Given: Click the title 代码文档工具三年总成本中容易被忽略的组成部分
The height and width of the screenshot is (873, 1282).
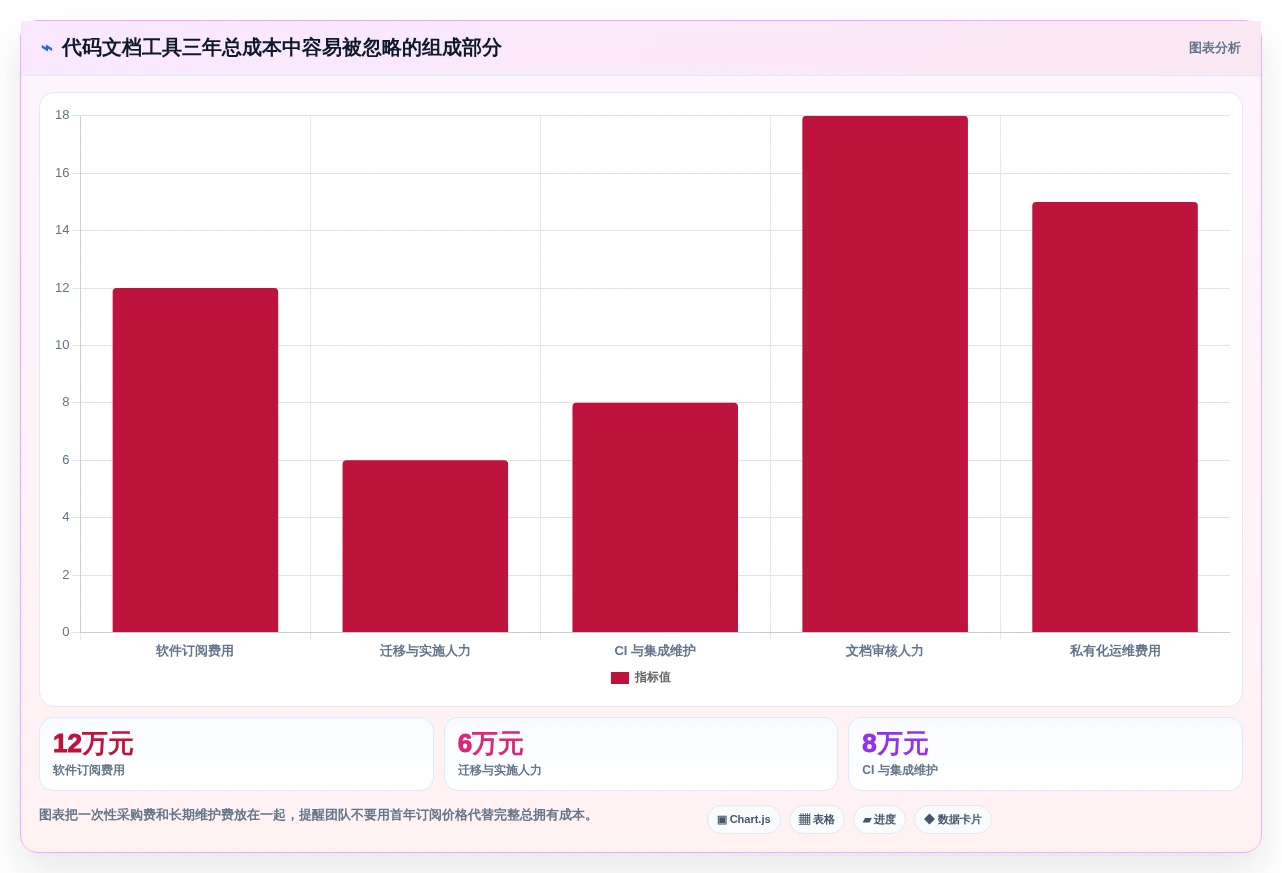Looking at the screenshot, I should tap(281, 48).
